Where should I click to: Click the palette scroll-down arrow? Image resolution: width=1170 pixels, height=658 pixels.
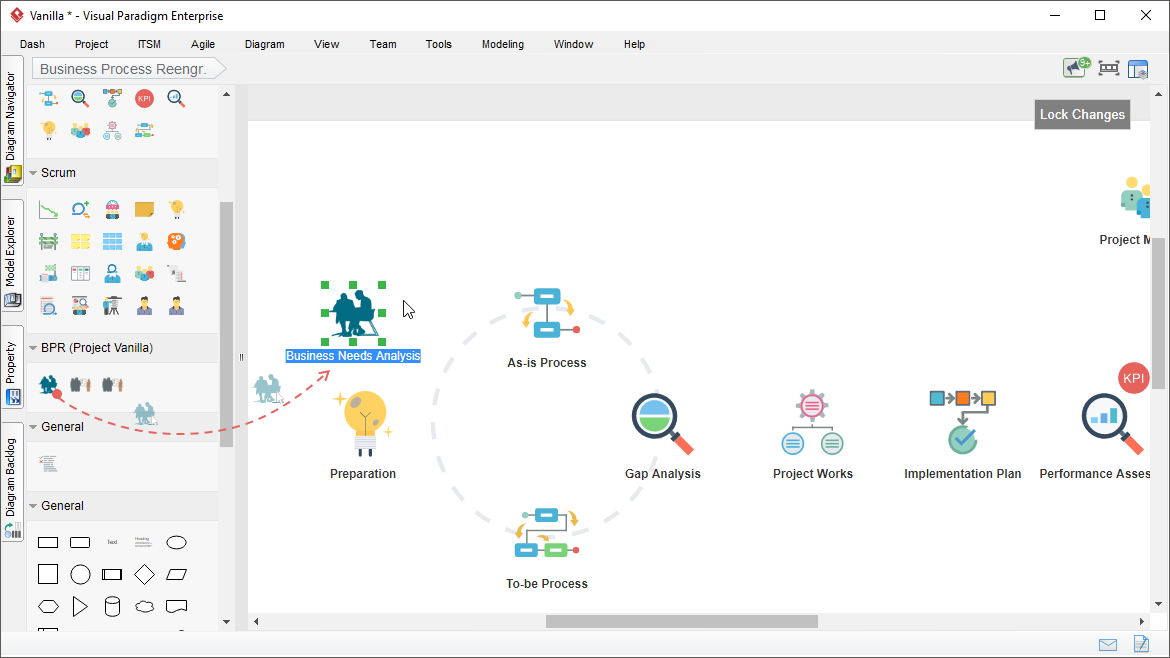(x=226, y=621)
